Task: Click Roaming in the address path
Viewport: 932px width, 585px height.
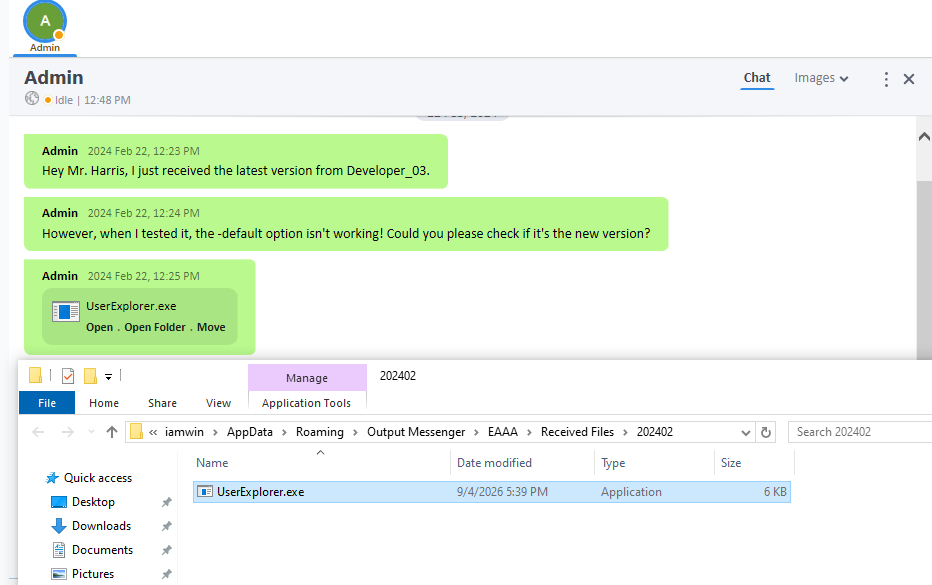Action: tap(320, 432)
